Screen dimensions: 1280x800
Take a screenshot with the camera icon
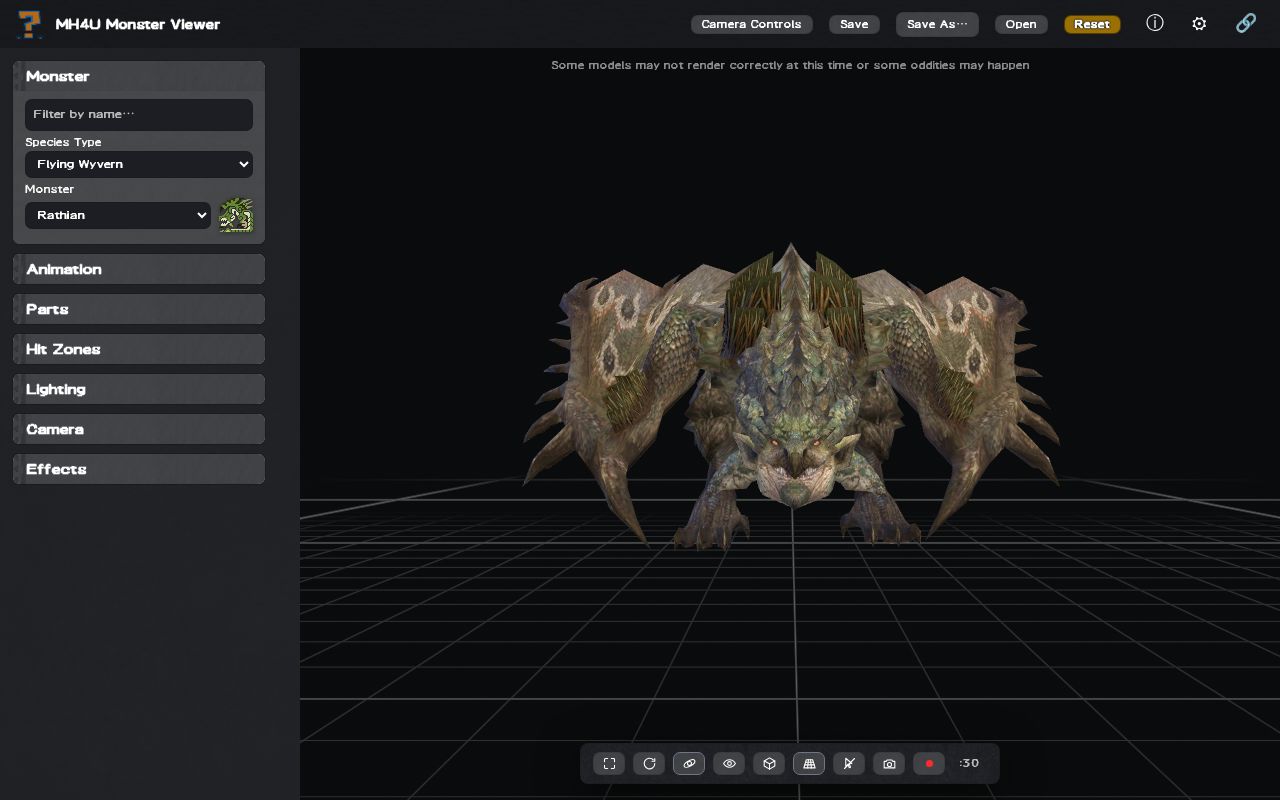point(889,764)
